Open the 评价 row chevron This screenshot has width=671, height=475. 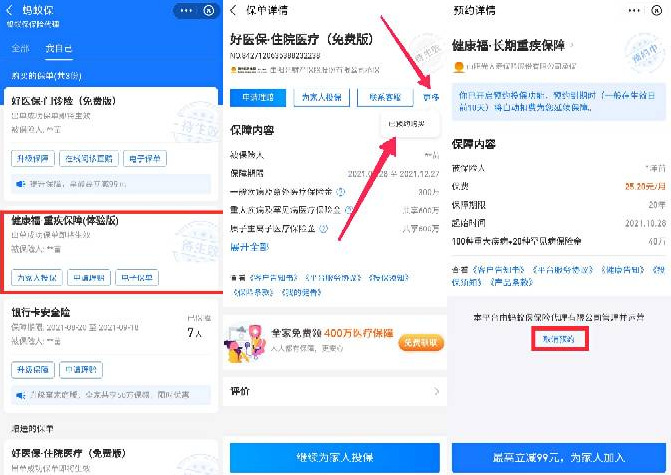pos(436,391)
